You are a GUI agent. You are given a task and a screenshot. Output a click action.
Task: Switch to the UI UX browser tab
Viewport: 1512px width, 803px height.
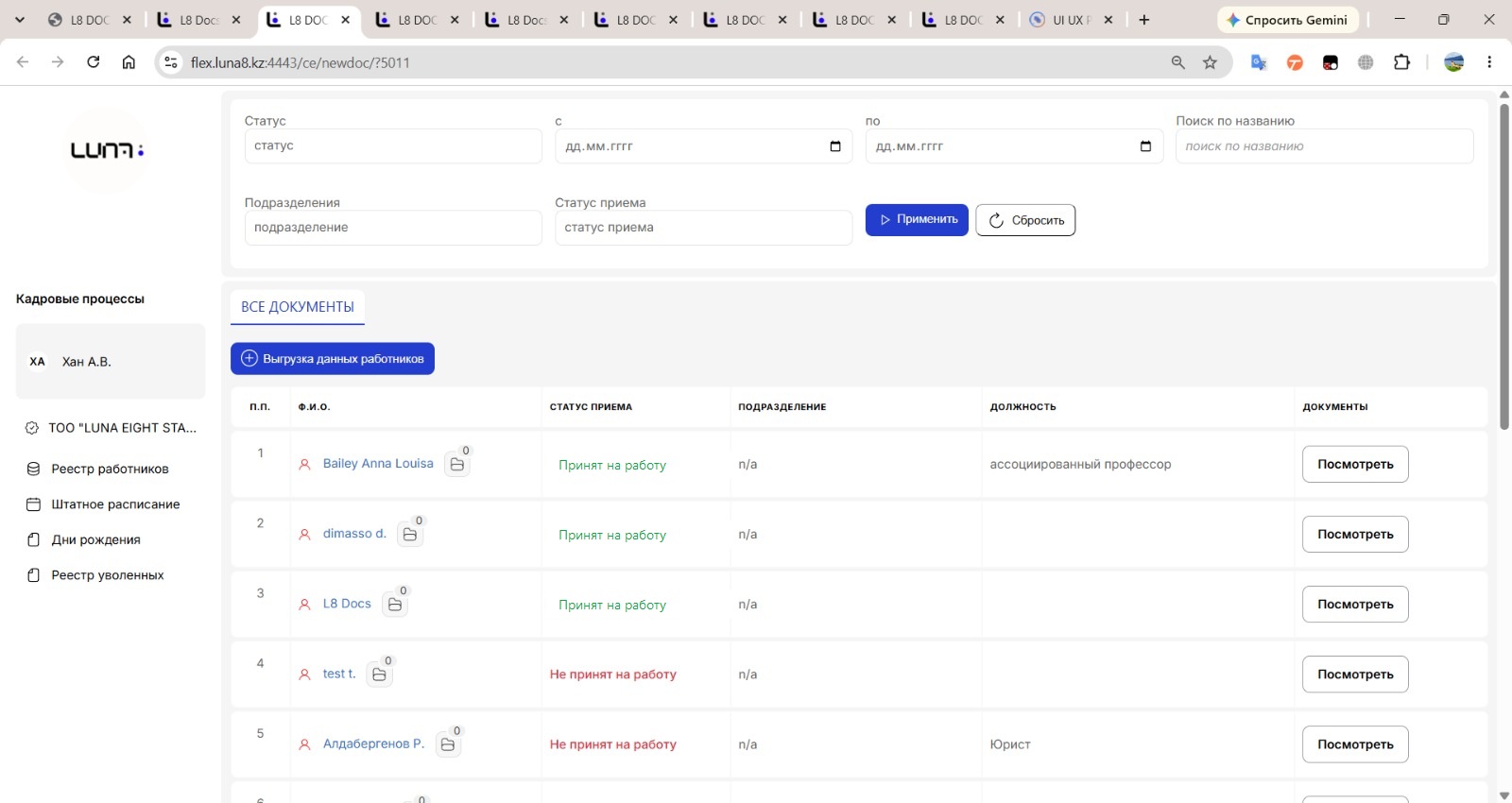click(1073, 20)
